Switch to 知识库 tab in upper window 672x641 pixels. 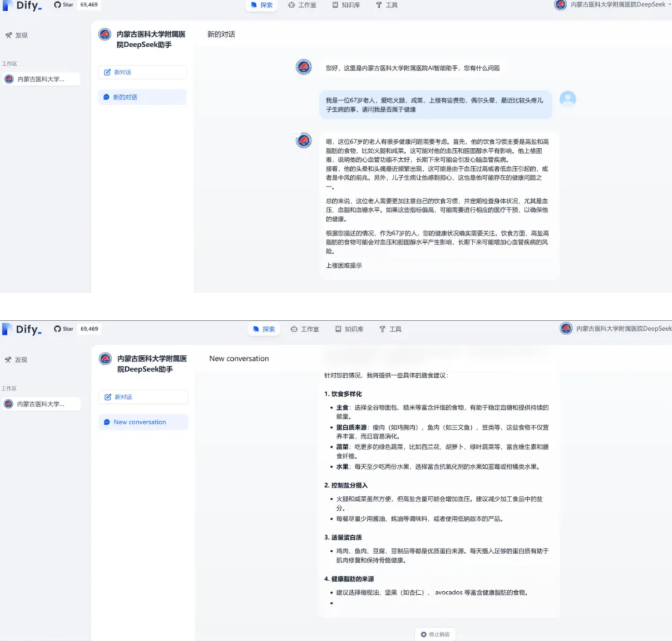[346, 5]
